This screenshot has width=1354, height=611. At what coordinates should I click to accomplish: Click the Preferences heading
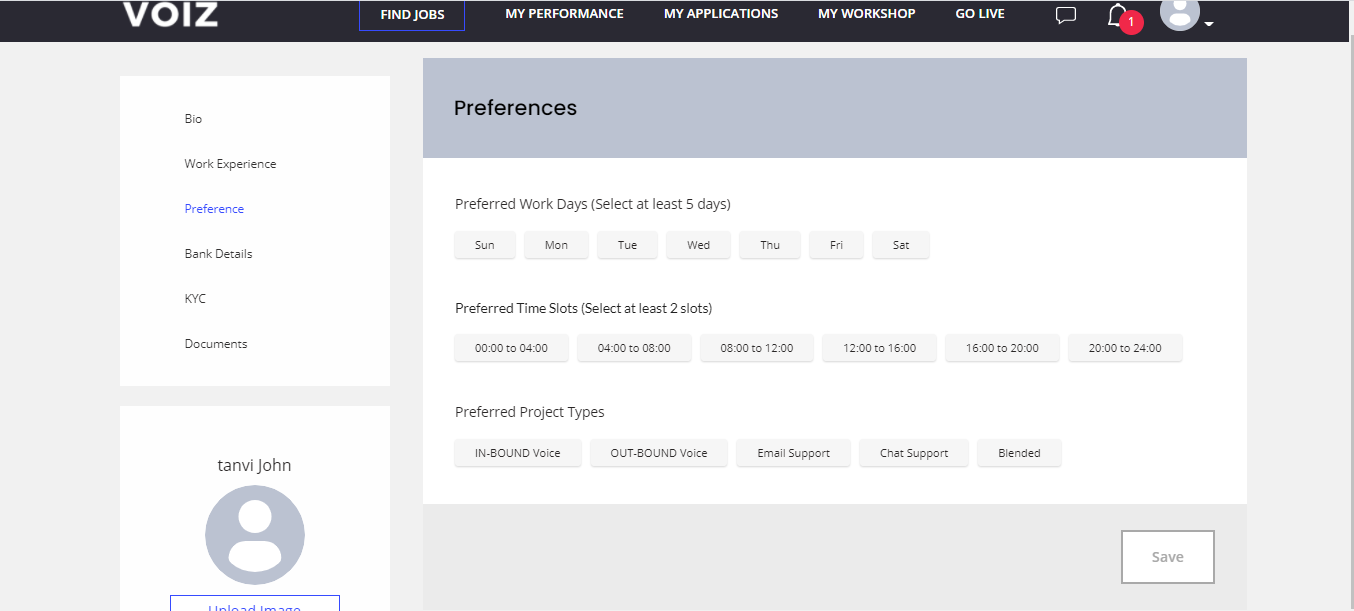[515, 108]
